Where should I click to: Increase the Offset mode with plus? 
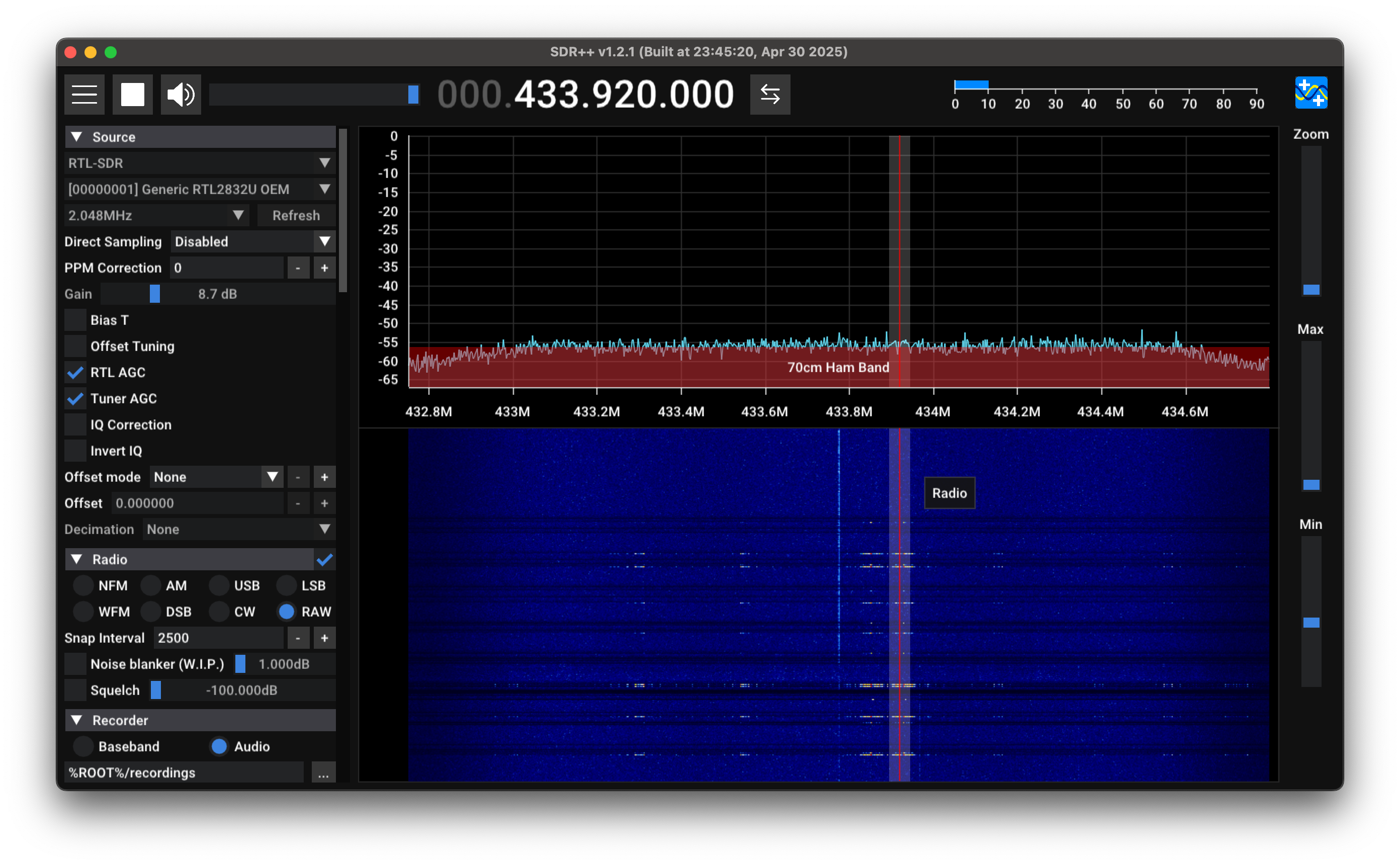point(324,477)
